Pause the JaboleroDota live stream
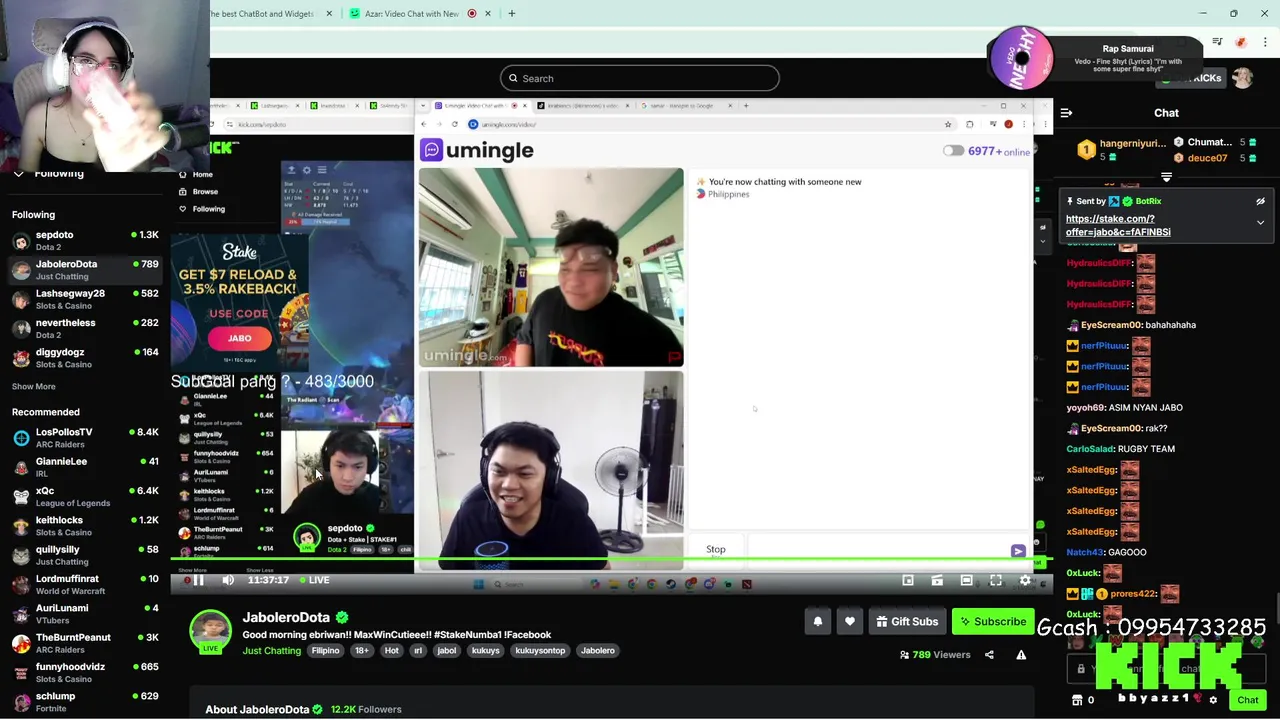The image size is (1280, 720). pyautogui.click(x=198, y=580)
